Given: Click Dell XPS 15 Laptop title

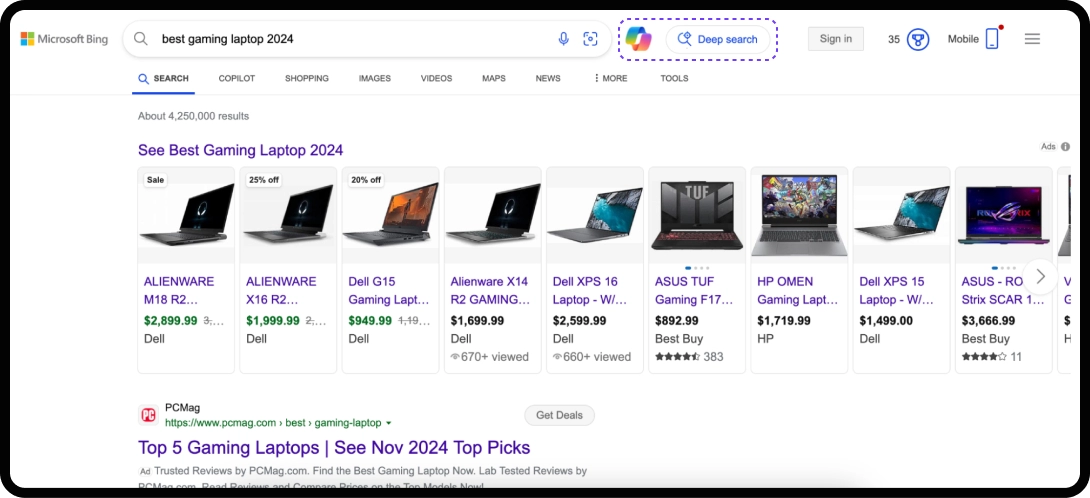Looking at the screenshot, I should tap(897, 291).
